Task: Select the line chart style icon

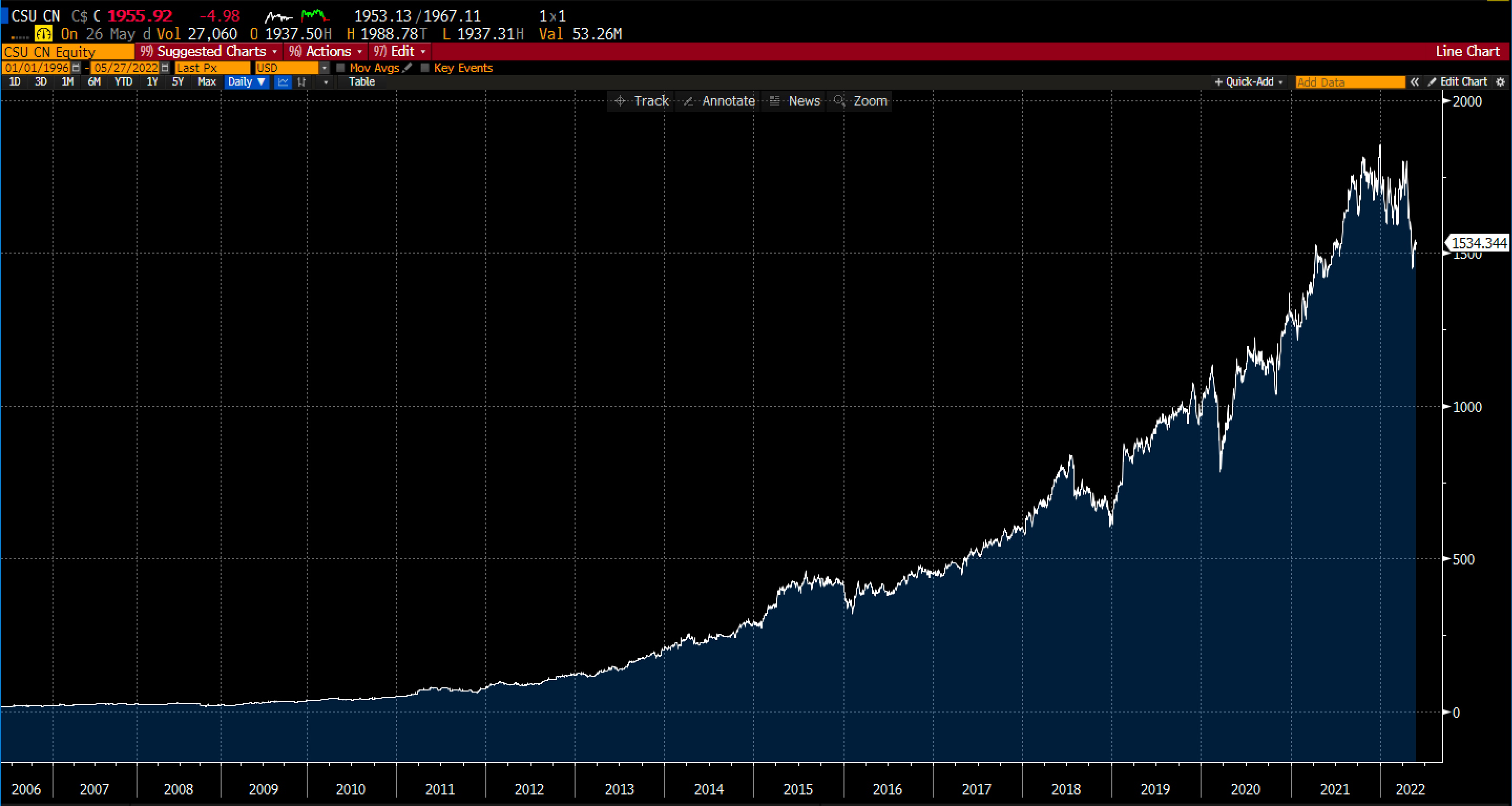Action: (x=283, y=82)
